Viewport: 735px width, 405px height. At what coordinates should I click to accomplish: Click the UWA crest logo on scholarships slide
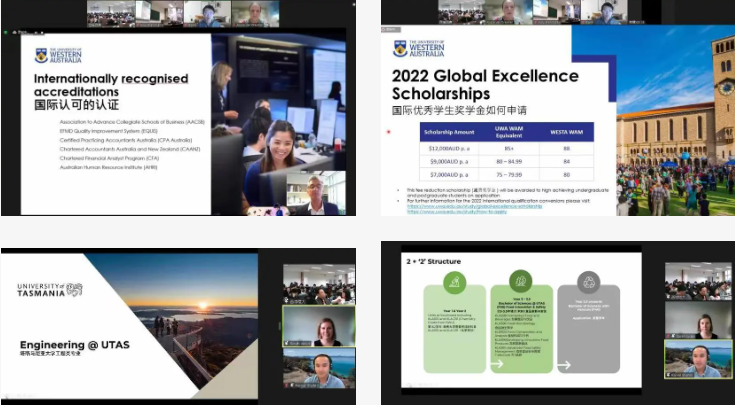click(x=400, y=48)
